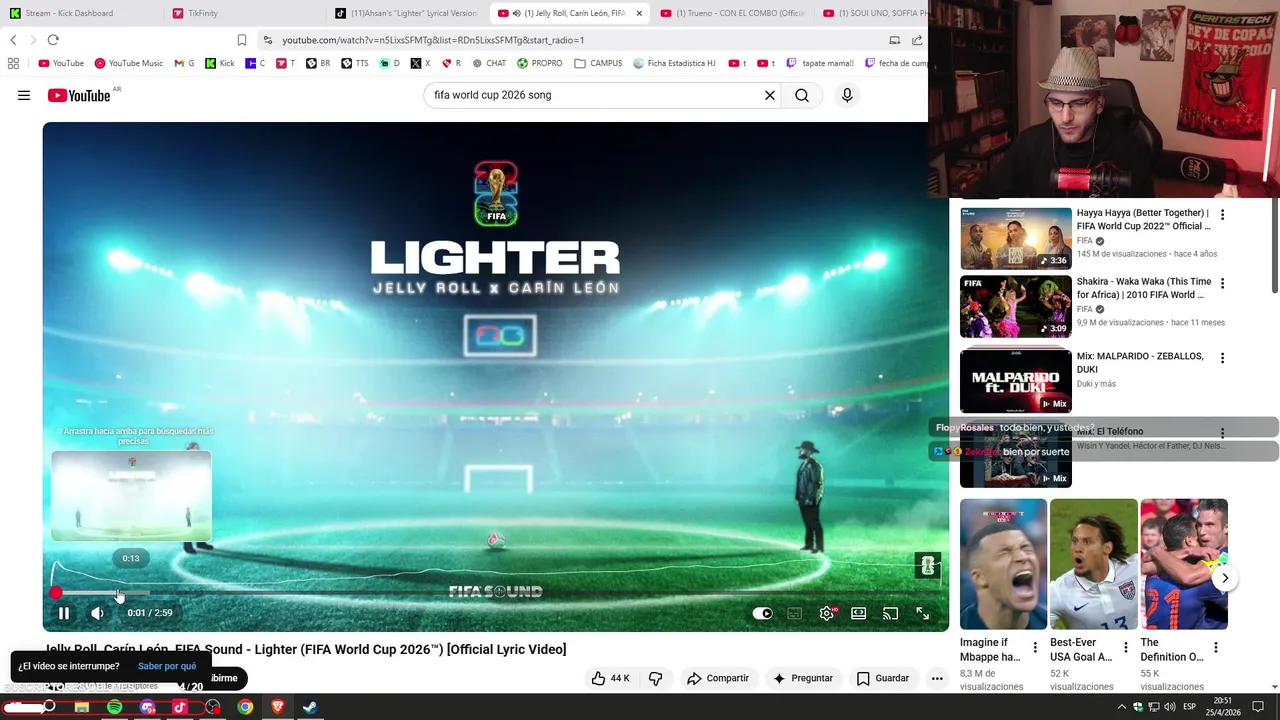Image resolution: width=1280 pixels, height=720 pixels.
Task: Open TikTok app in taskbar
Action: pyautogui.click(x=180, y=707)
